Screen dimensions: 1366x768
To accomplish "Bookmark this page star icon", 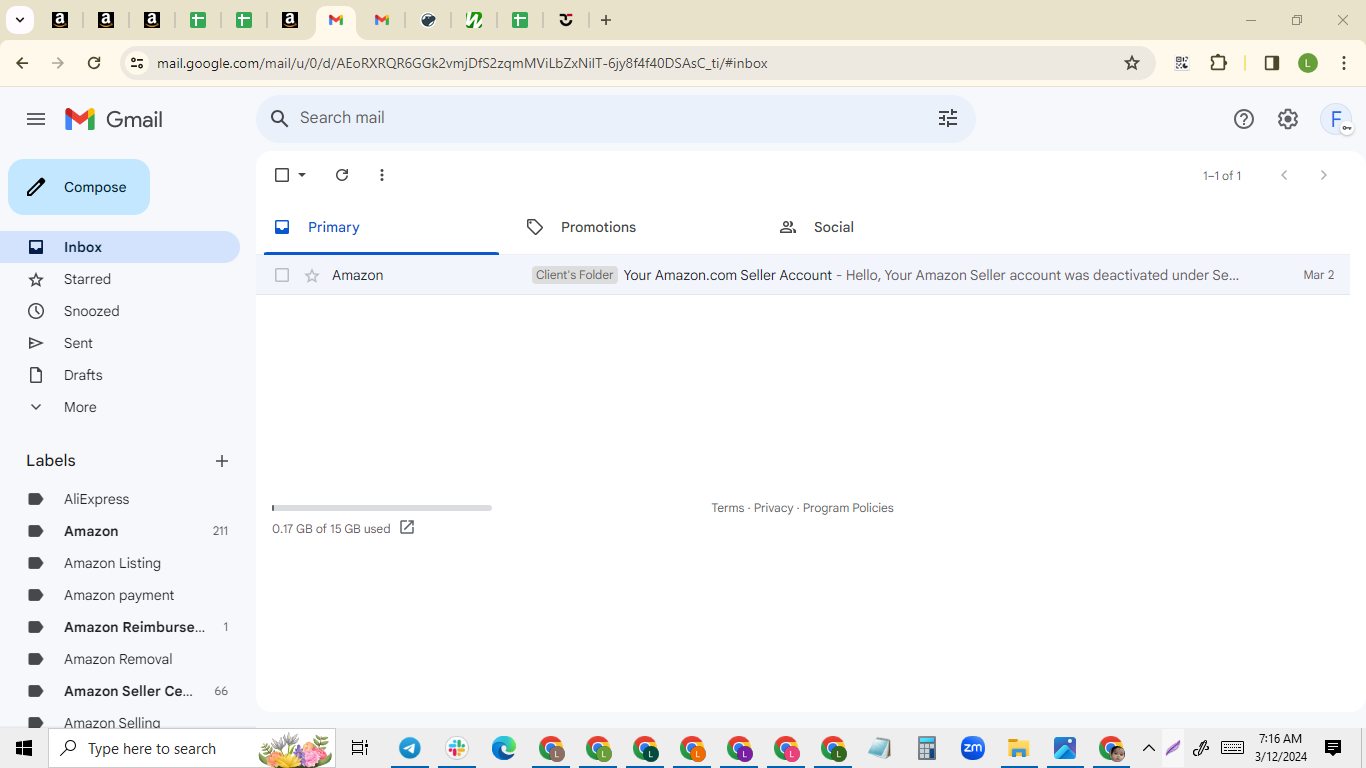I will point(1132,63).
